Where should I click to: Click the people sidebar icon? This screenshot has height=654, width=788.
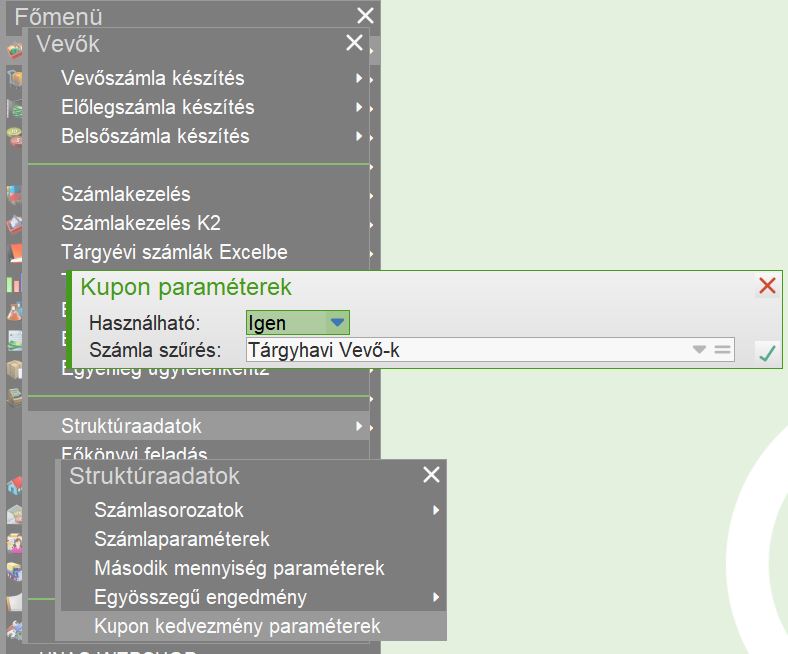point(15,543)
